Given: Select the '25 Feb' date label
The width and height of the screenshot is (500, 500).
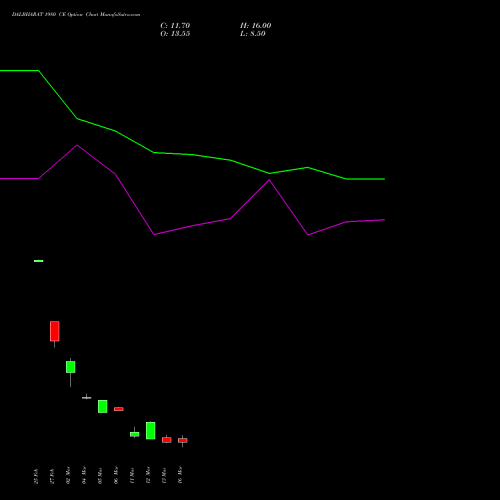Looking at the screenshot, I should [x=36, y=476].
